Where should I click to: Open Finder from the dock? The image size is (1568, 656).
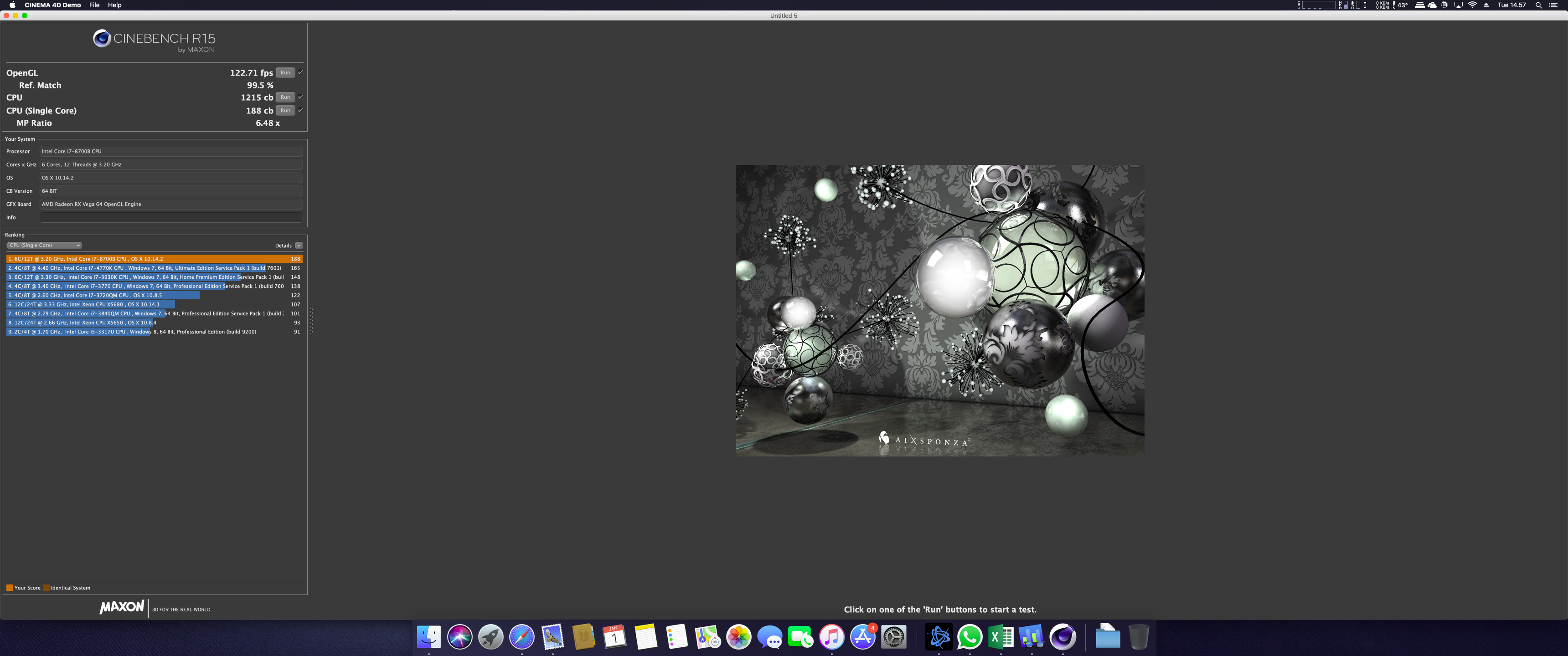coord(428,637)
